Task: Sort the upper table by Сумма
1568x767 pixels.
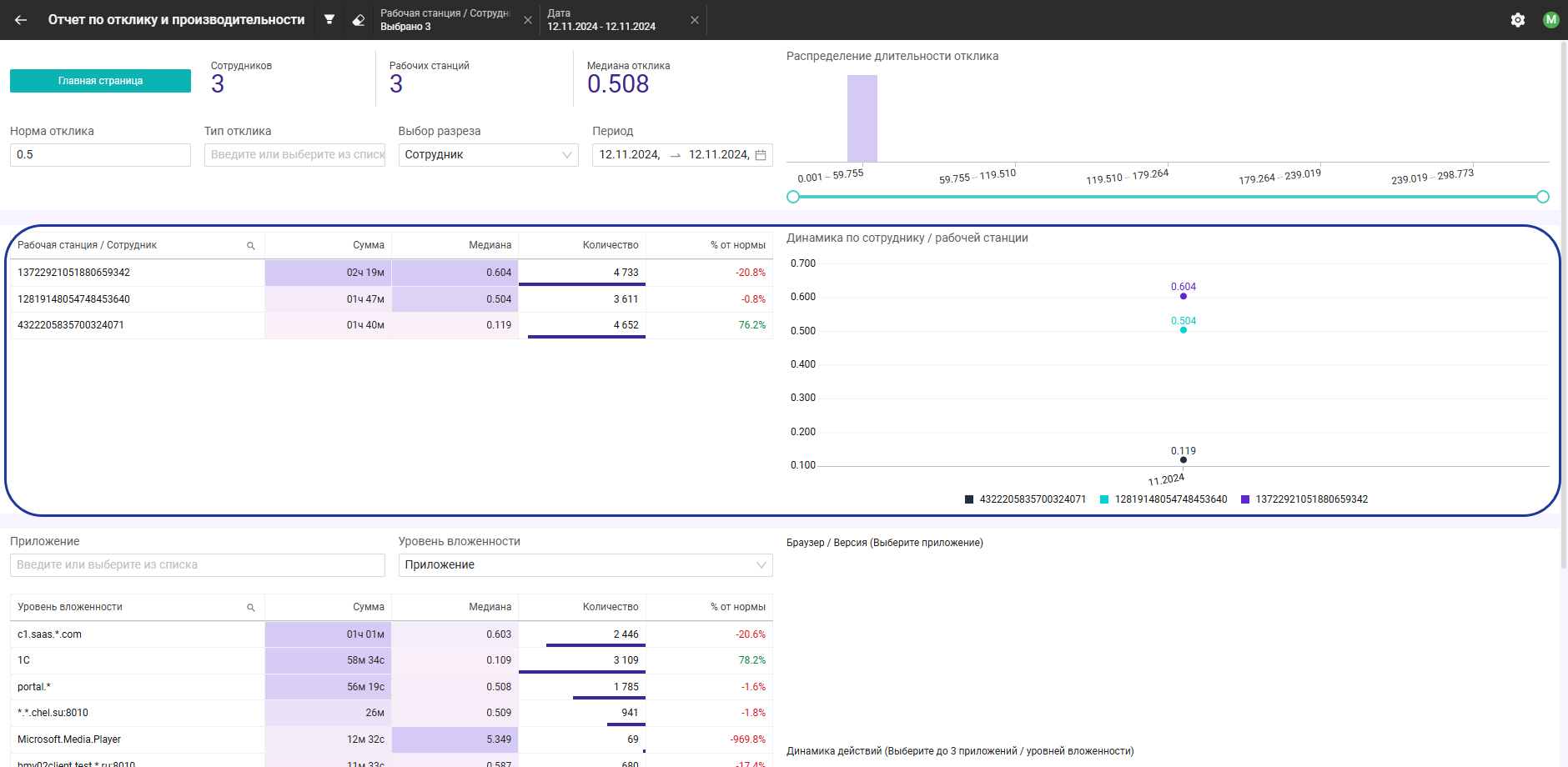Action: tap(369, 245)
